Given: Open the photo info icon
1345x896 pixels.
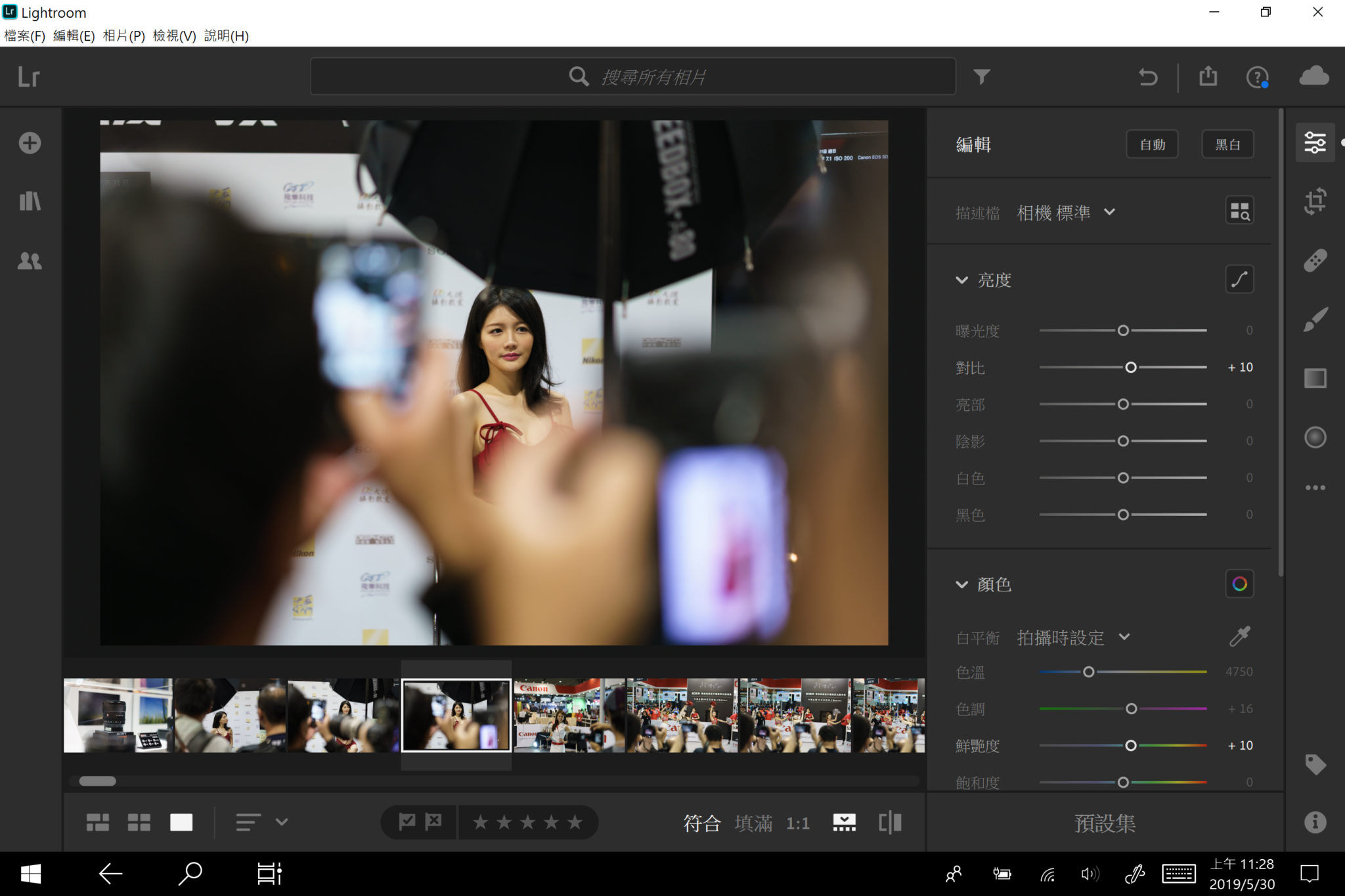Looking at the screenshot, I should 1315,822.
